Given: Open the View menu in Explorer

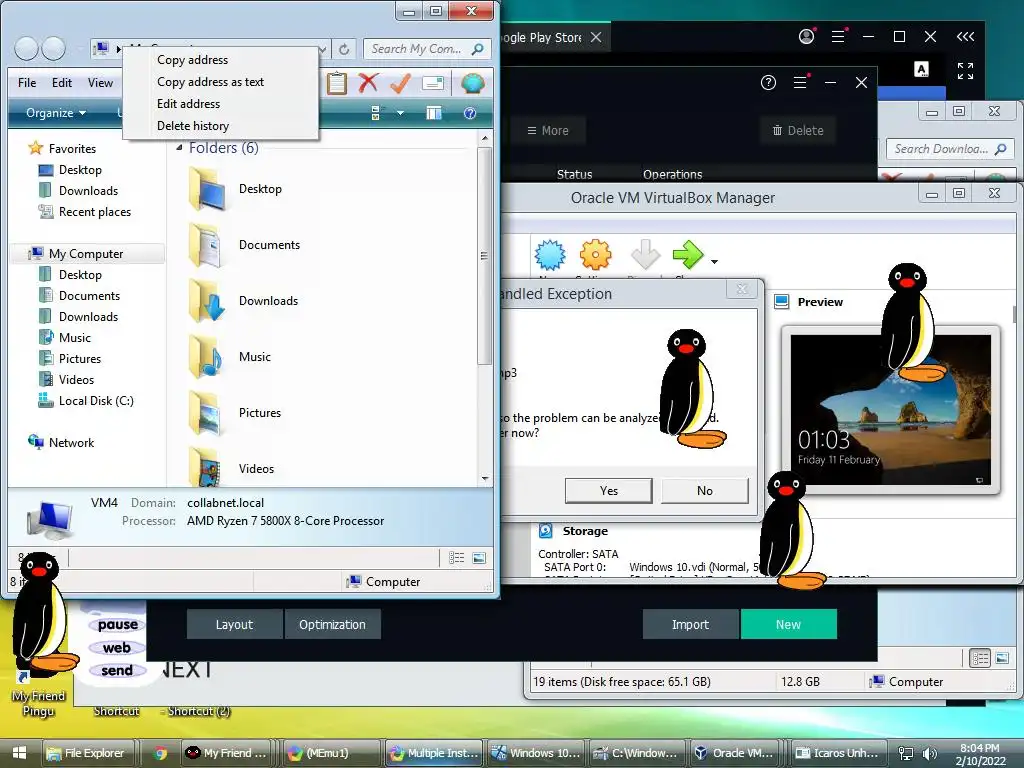Looking at the screenshot, I should [x=101, y=83].
